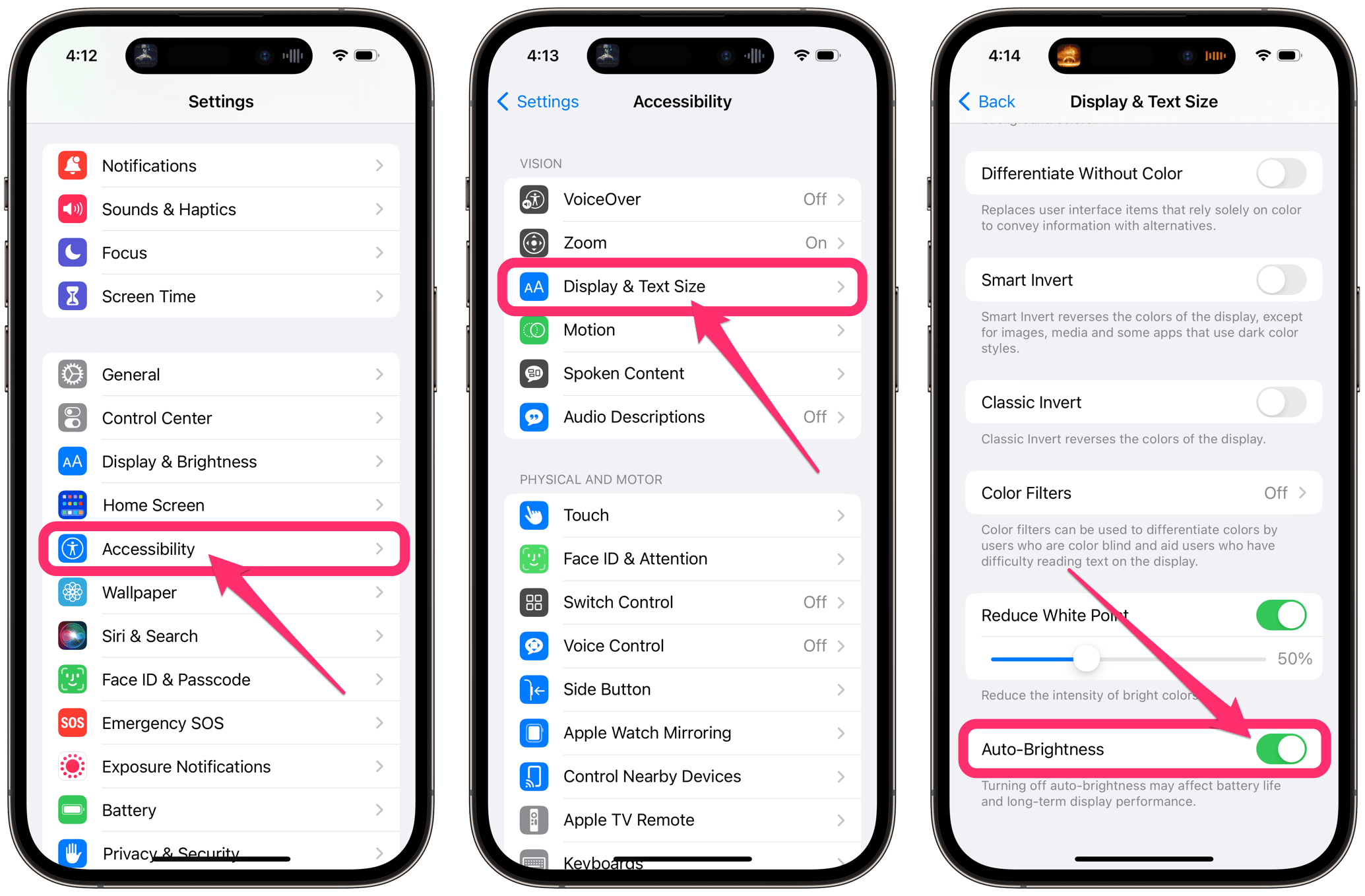Select Display & Brightness menu item
Image resolution: width=1365 pixels, height=896 pixels.
(x=222, y=462)
